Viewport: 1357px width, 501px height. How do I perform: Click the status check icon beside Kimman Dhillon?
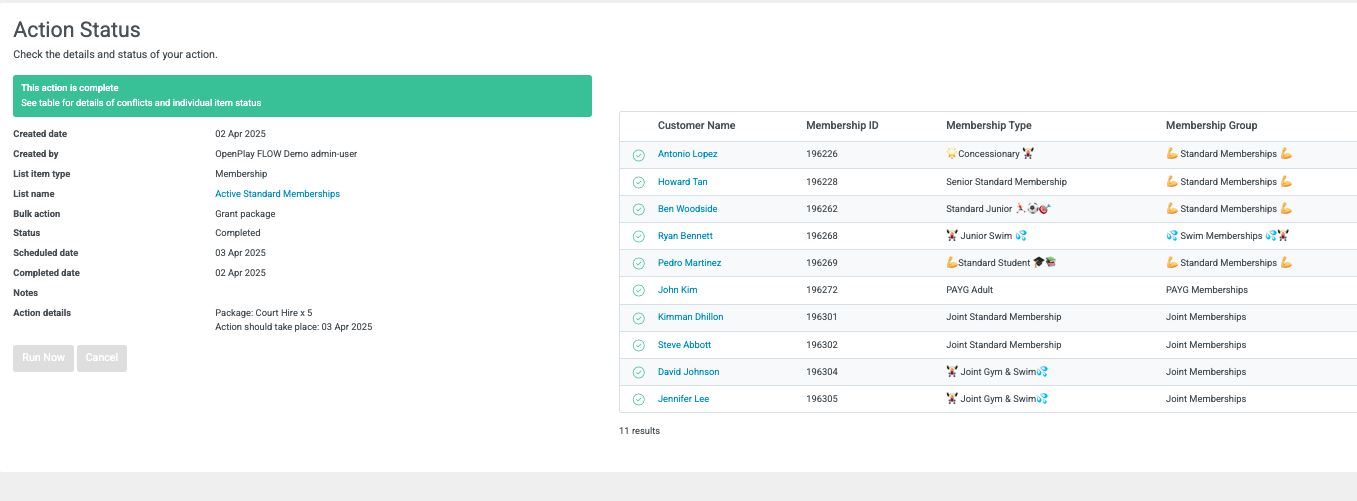coord(638,318)
